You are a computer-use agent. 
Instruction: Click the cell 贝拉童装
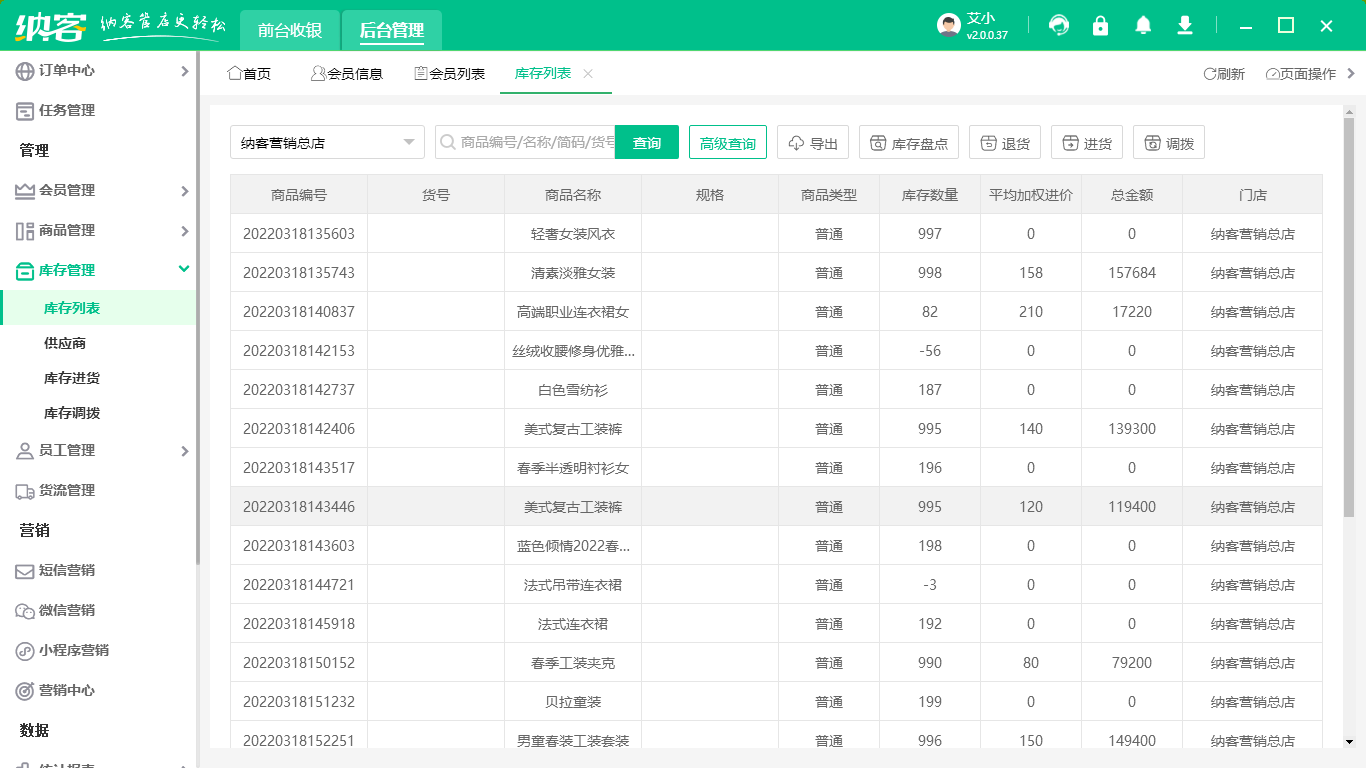(x=573, y=702)
